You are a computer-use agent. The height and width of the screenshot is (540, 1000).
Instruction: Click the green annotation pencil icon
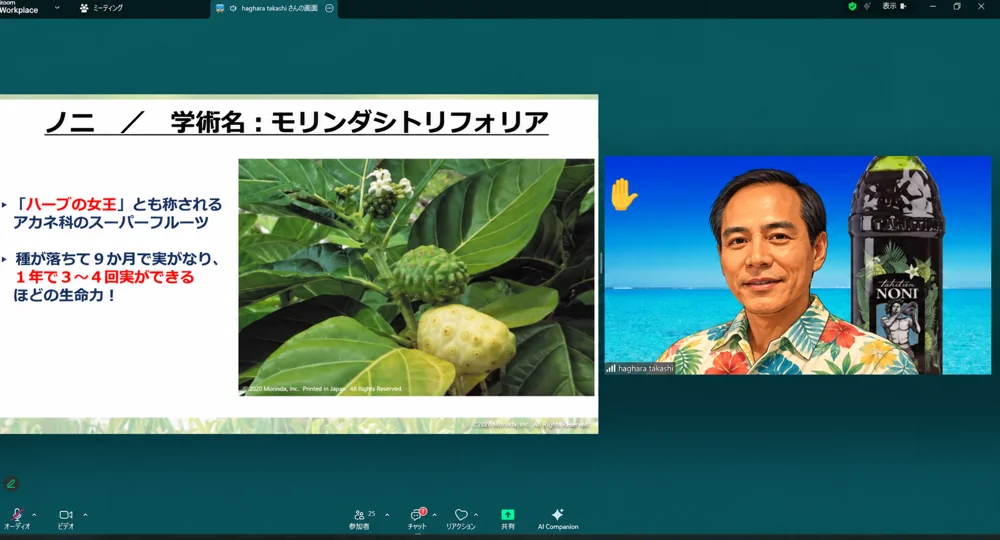click(11, 484)
